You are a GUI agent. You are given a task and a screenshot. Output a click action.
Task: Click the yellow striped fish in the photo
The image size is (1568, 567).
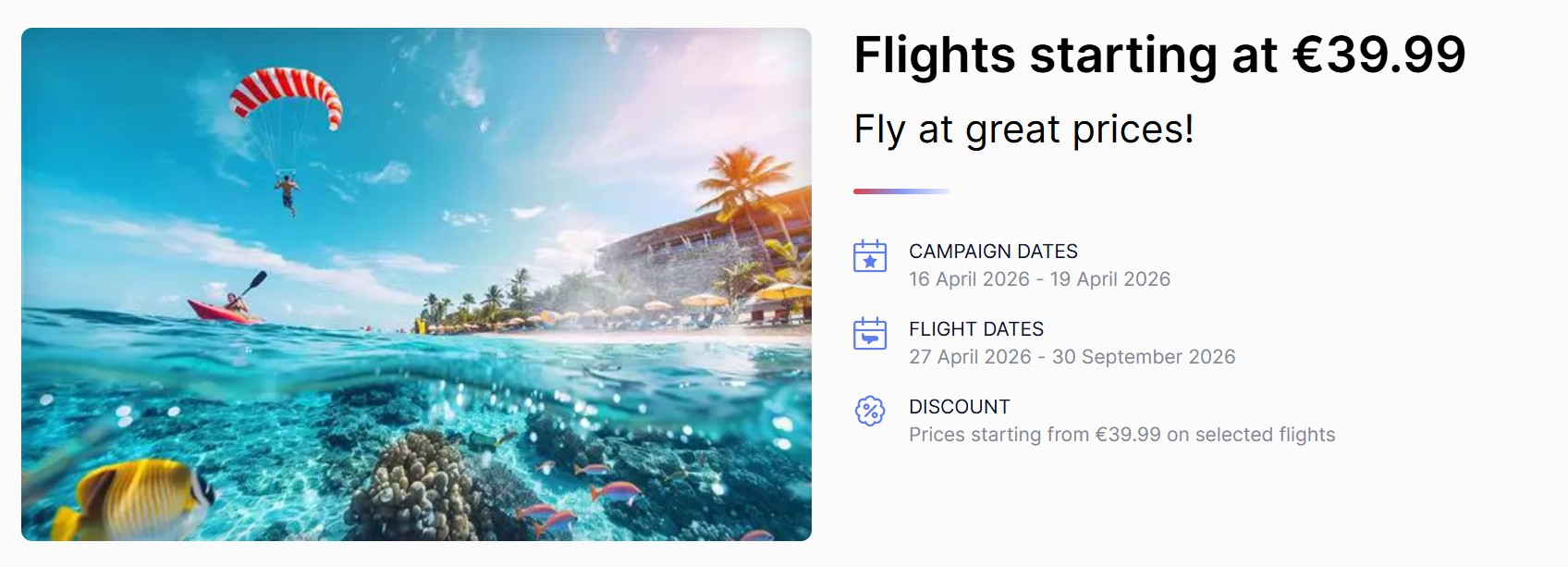tap(139, 498)
